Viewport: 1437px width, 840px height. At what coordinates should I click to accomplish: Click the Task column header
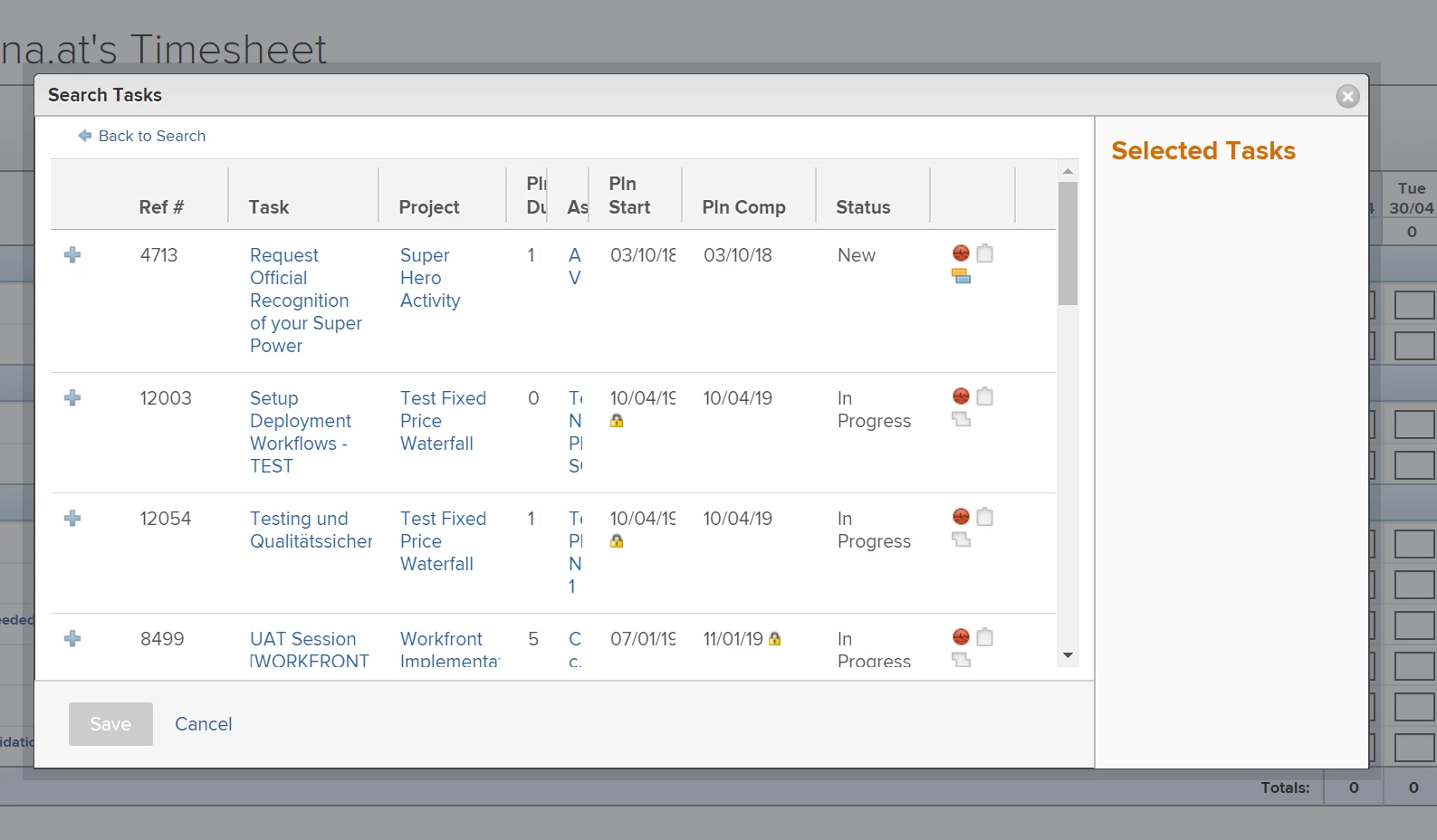269,207
